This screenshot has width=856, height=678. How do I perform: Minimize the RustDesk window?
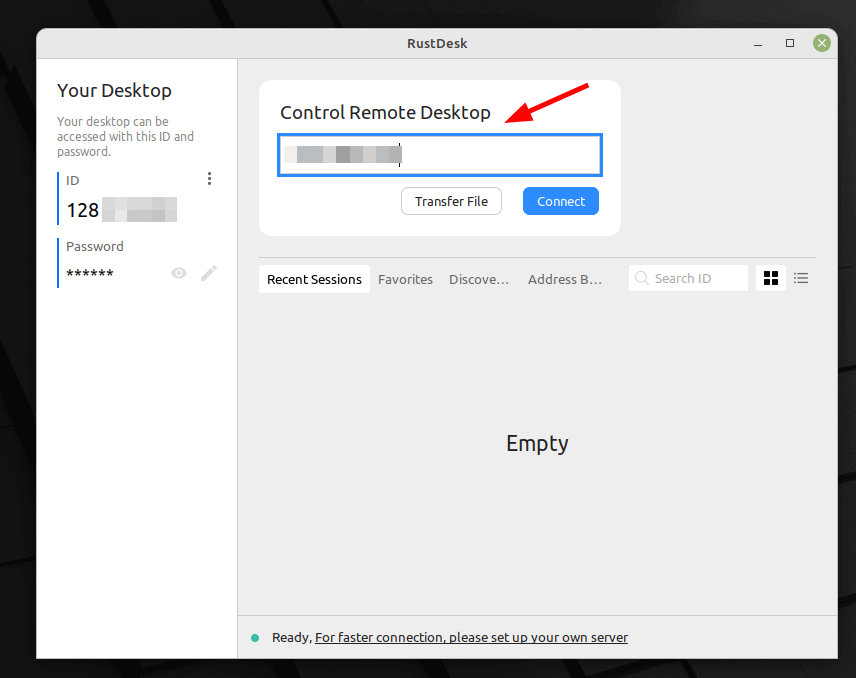click(757, 43)
